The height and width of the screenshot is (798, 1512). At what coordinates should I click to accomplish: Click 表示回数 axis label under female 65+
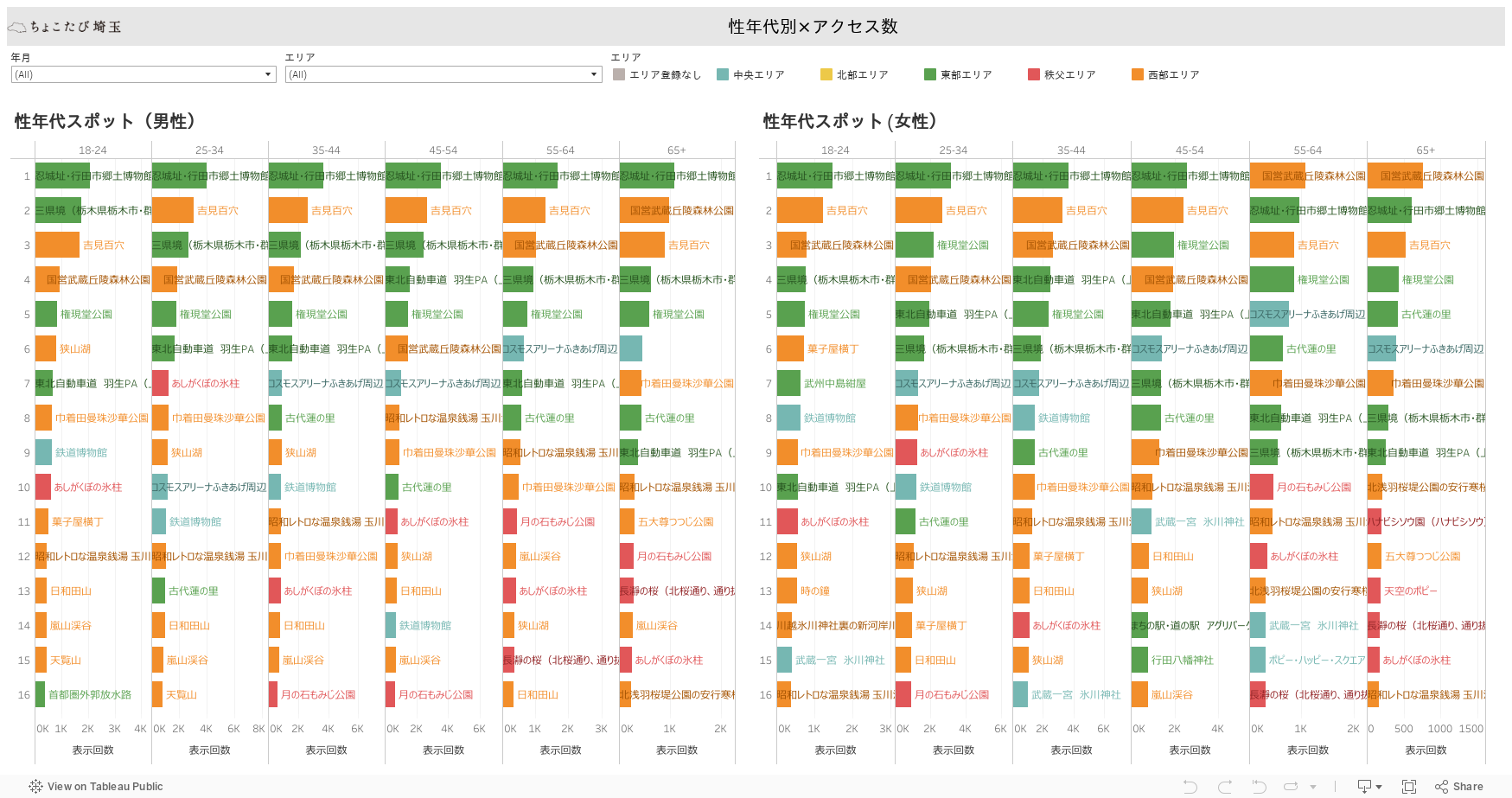[1426, 750]
